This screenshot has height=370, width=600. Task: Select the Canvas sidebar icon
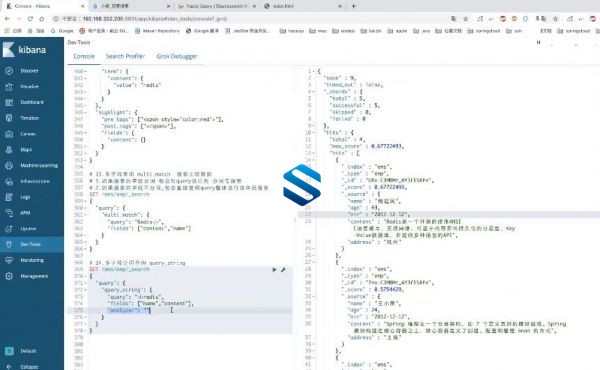[9, 134]
